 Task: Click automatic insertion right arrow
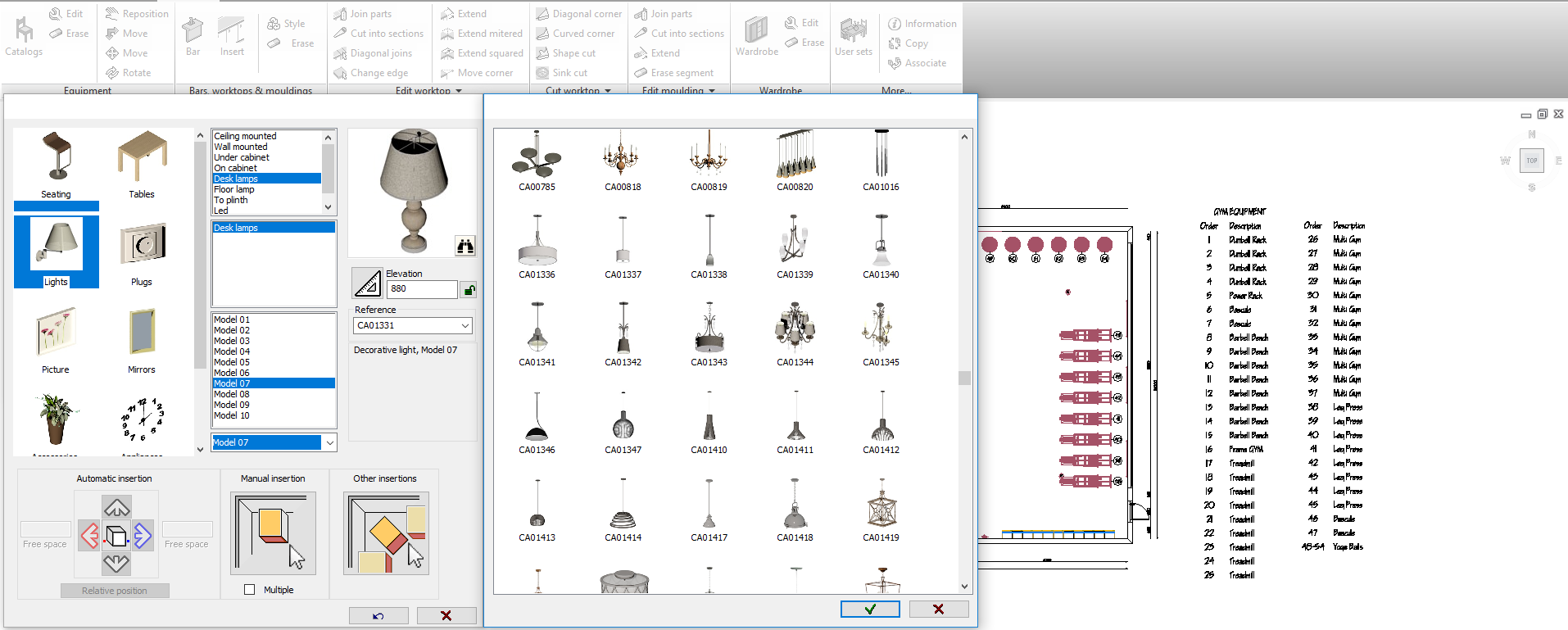click(143, 537)
